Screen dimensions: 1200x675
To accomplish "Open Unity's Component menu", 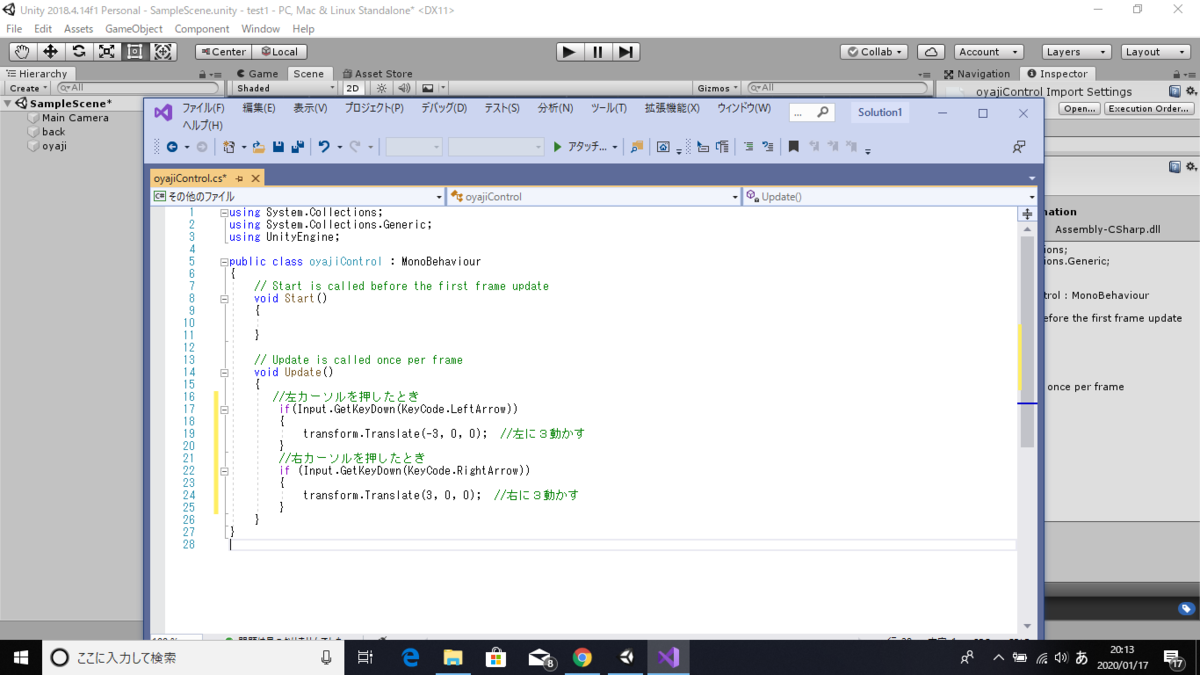I will (x=202, y=29).
